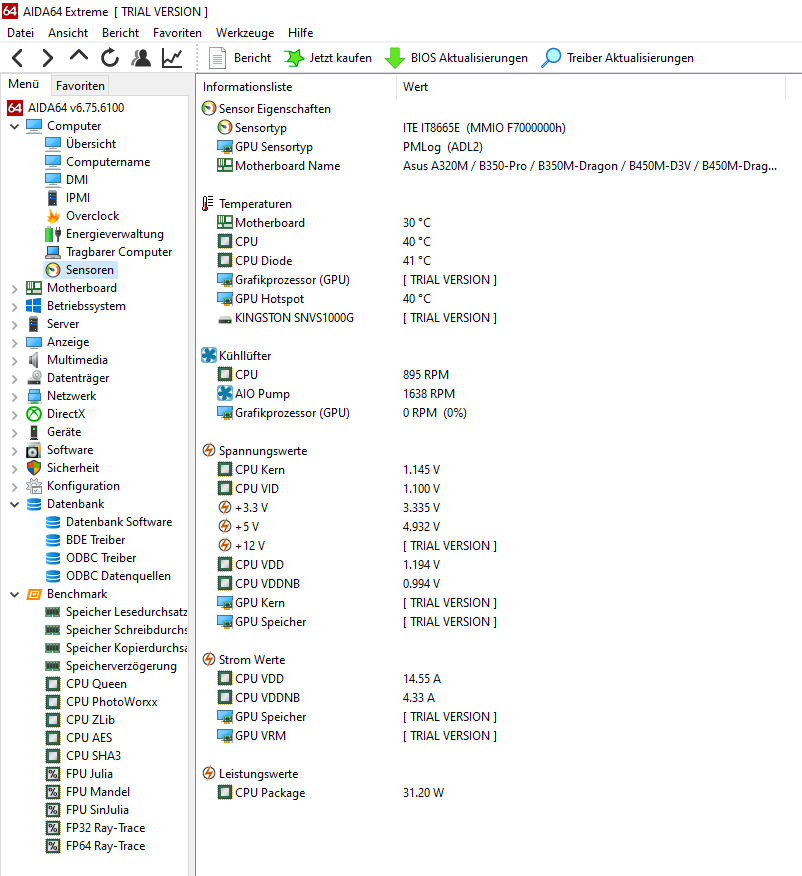Screen dimensions: 802x876
Task: Click the Temperaturen thermometer icon
Action: coord(208,204)
